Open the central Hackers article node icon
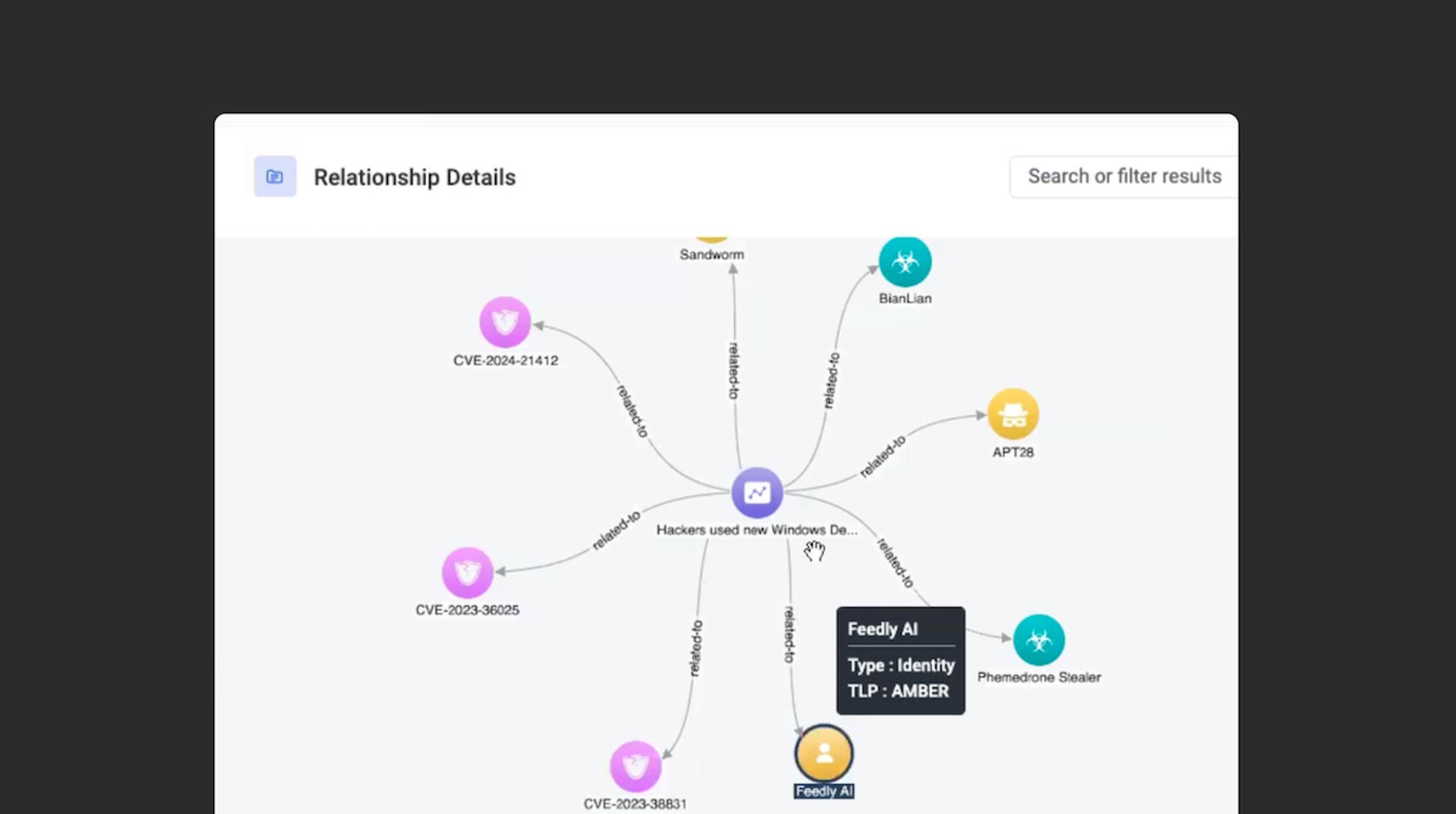1456x814 pixels. pyautogui.click(x=757, y=493)
